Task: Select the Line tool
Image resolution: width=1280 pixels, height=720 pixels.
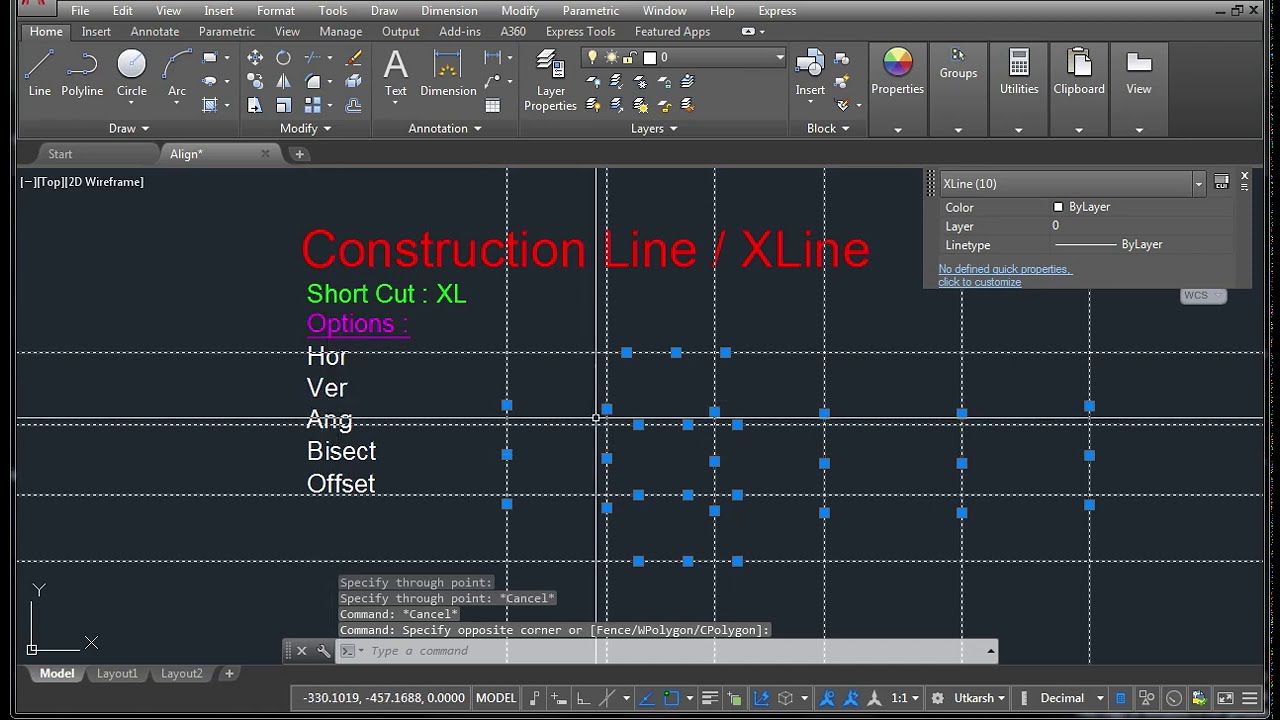Action: (39, 73)
